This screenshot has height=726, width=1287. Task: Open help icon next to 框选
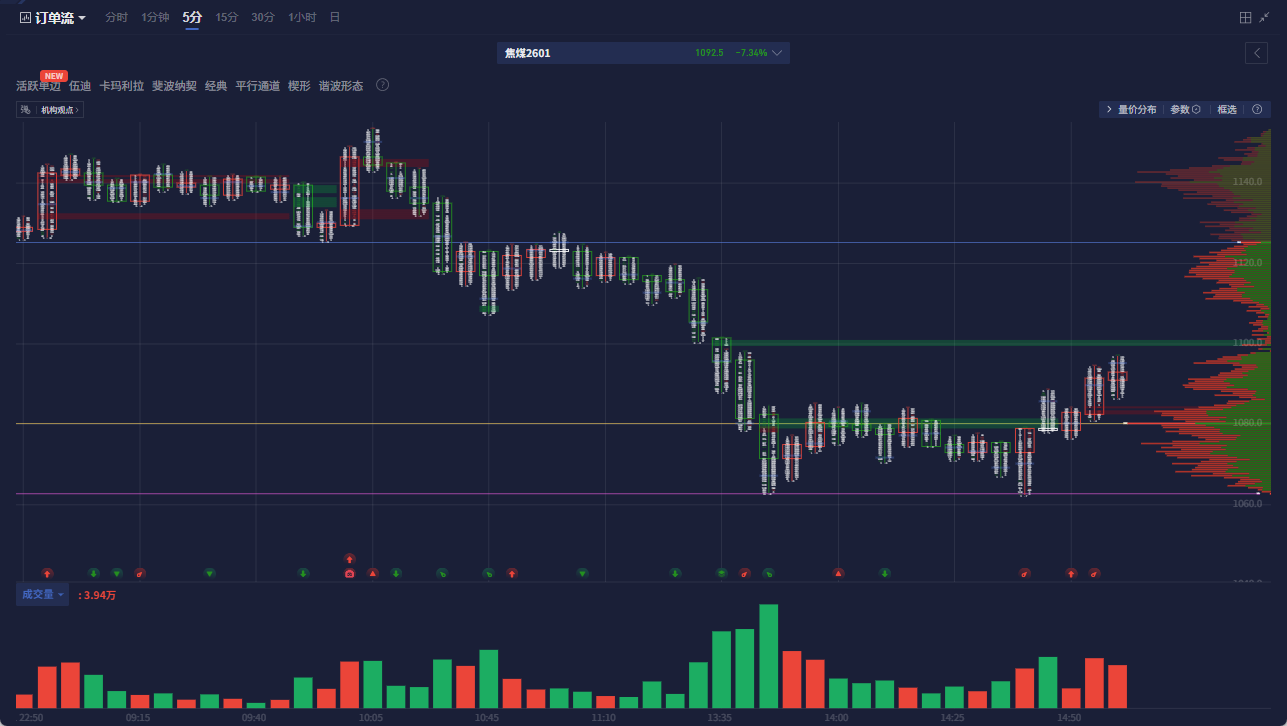(1257, 110)
